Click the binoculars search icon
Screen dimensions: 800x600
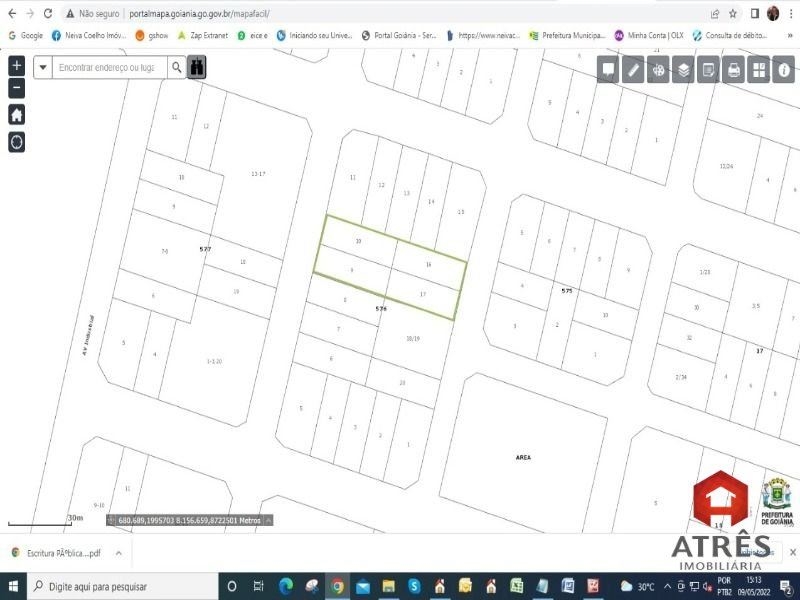click(198, 68)
